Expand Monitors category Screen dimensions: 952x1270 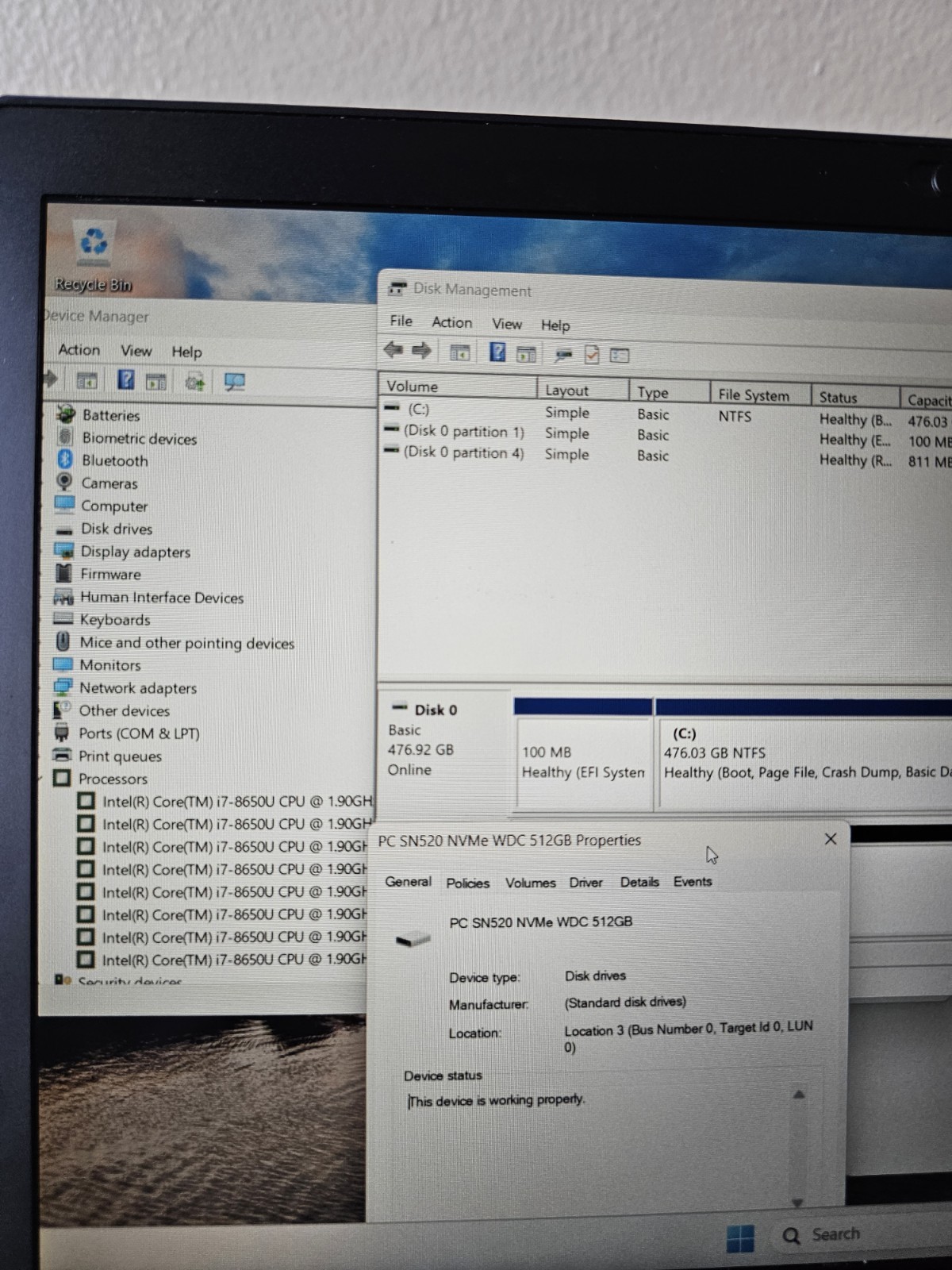109,665
